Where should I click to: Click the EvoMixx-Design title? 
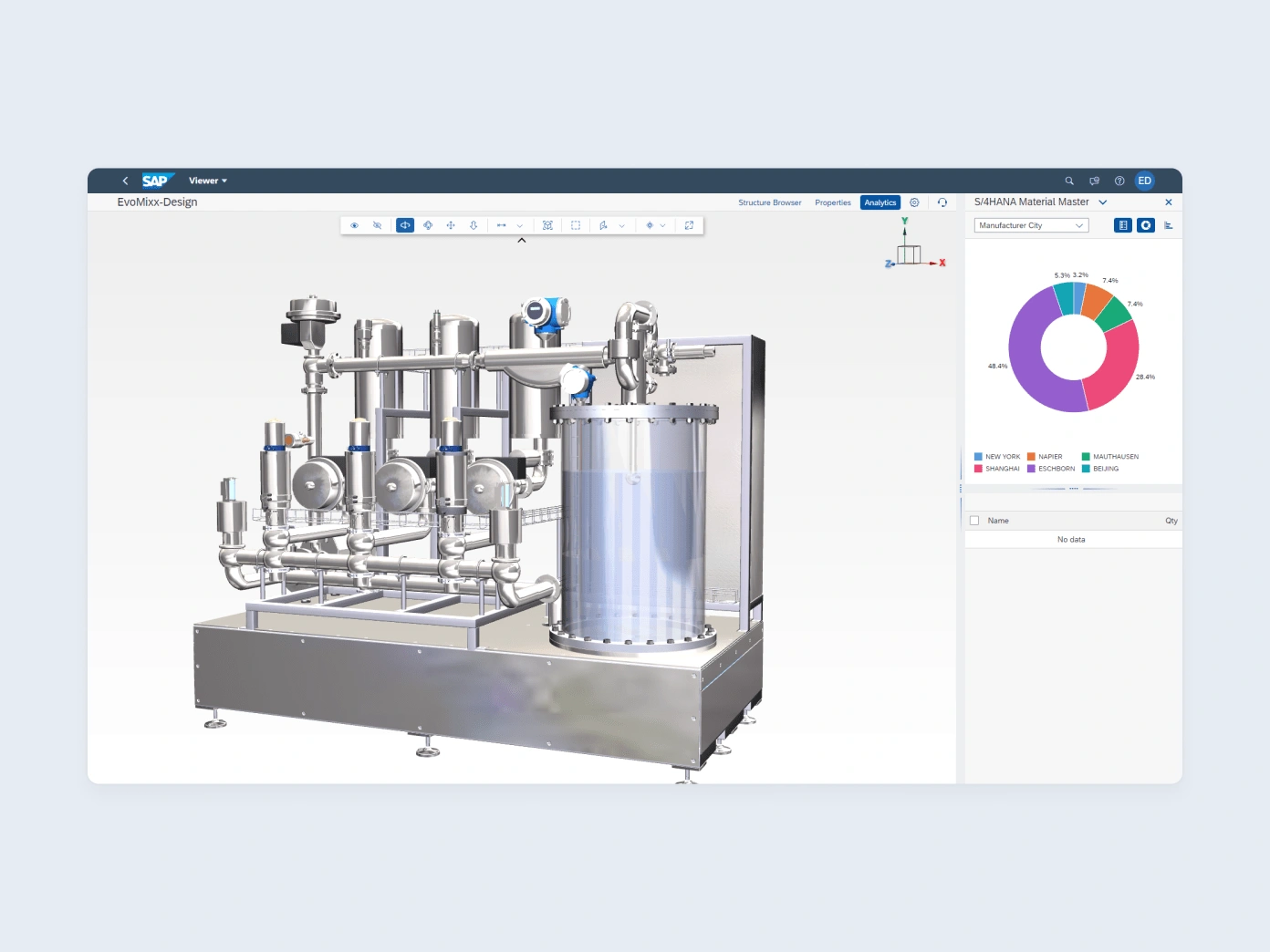coord(157,202)
